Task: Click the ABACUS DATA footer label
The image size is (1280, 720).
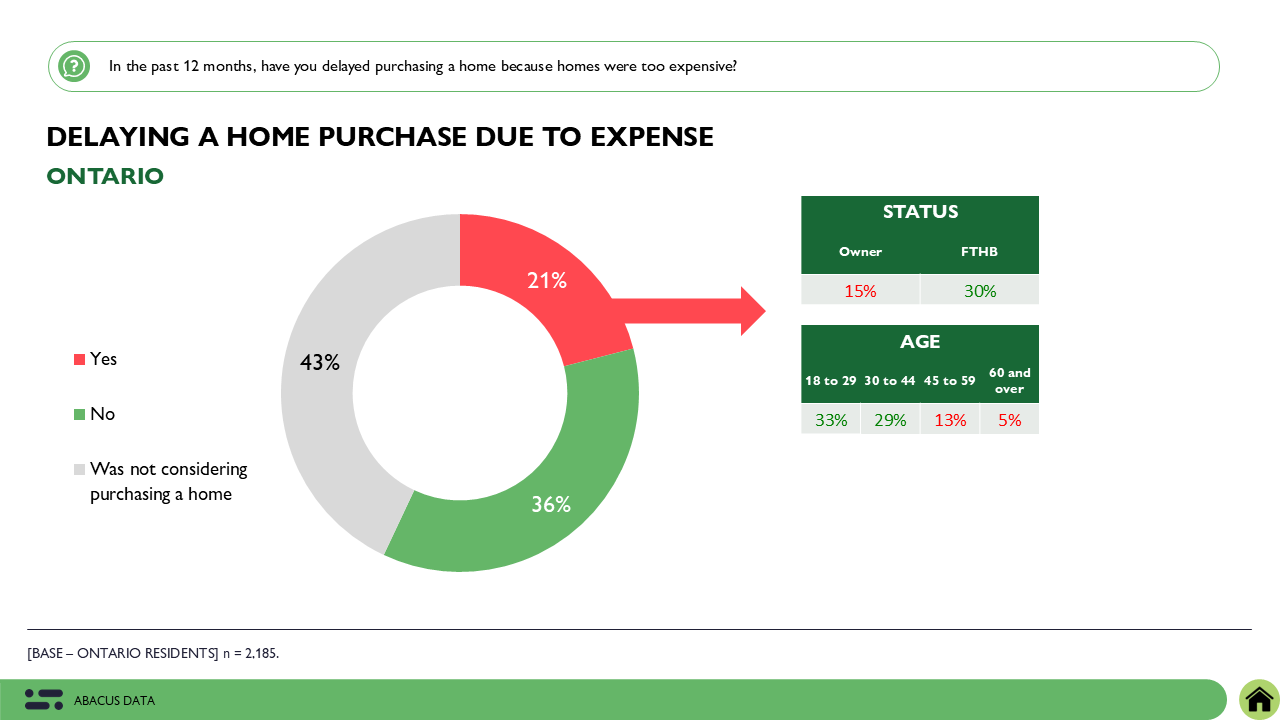Action: [114, 701]
